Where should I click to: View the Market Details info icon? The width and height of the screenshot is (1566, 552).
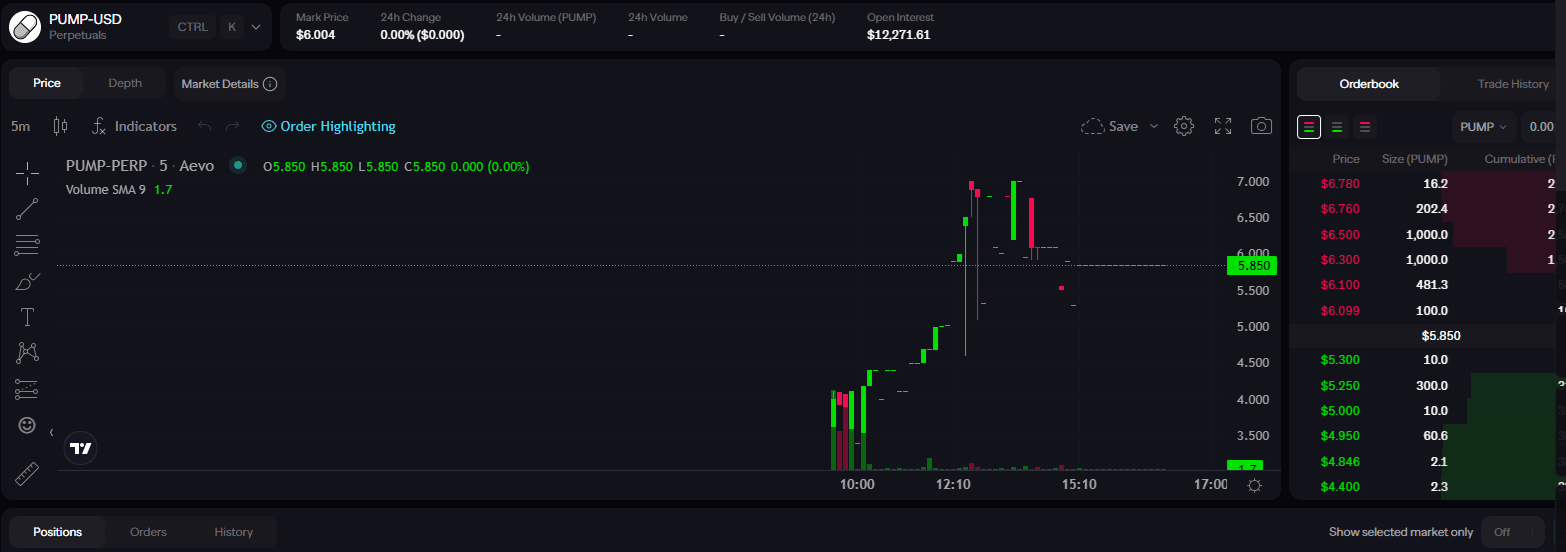point(270,84)
